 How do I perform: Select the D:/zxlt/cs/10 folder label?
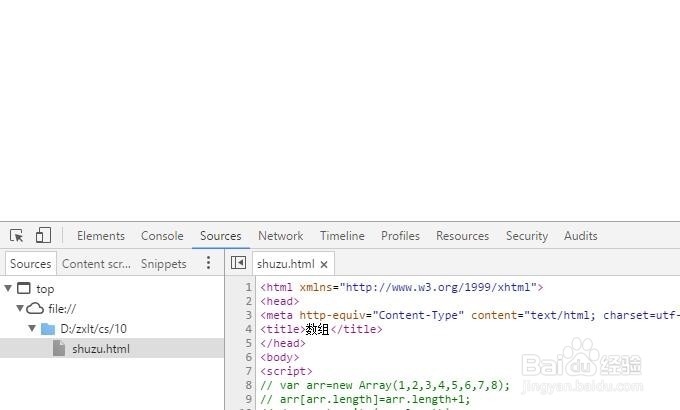94,328
